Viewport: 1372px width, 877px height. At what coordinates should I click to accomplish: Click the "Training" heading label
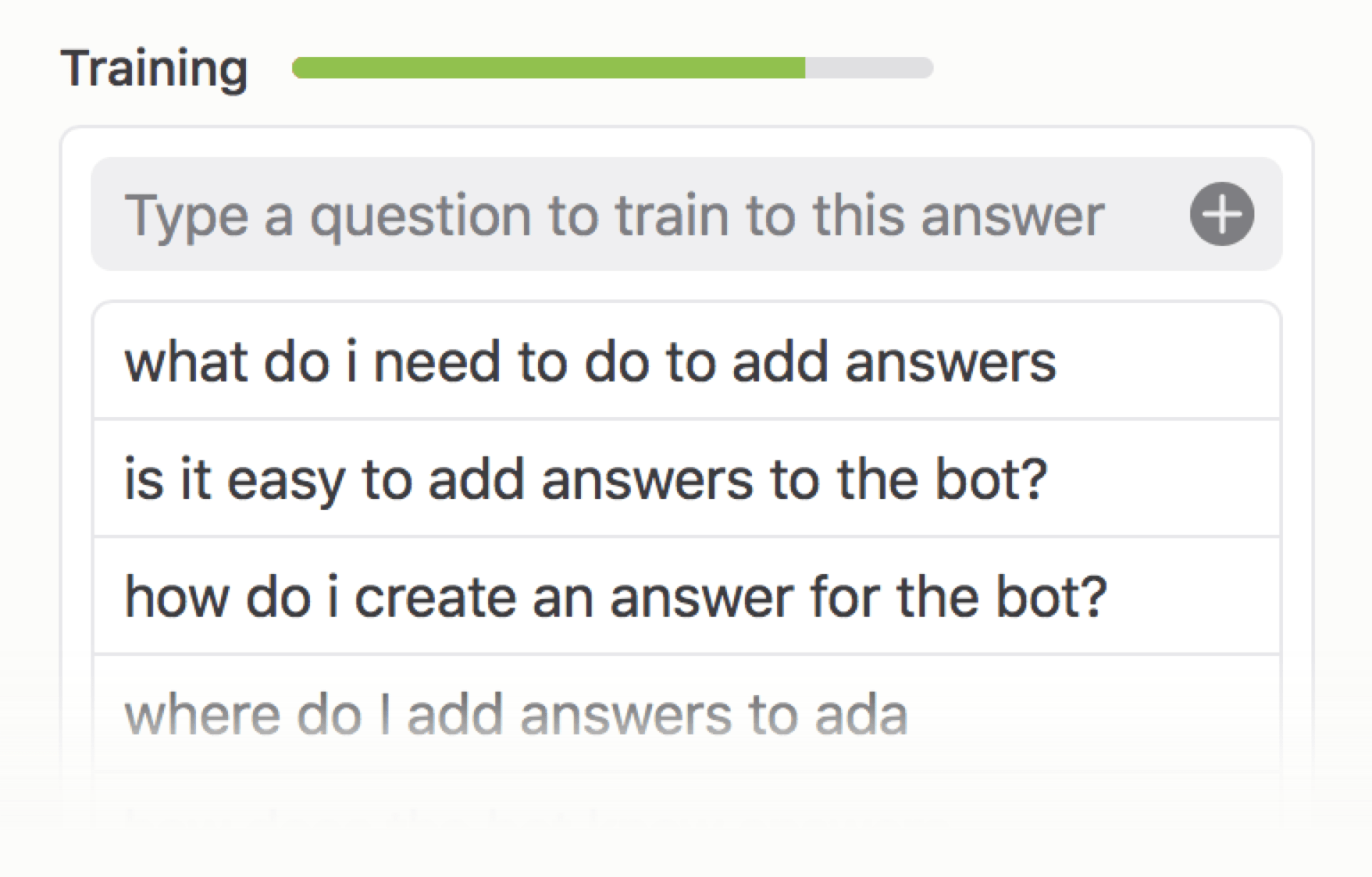point(154,69)
